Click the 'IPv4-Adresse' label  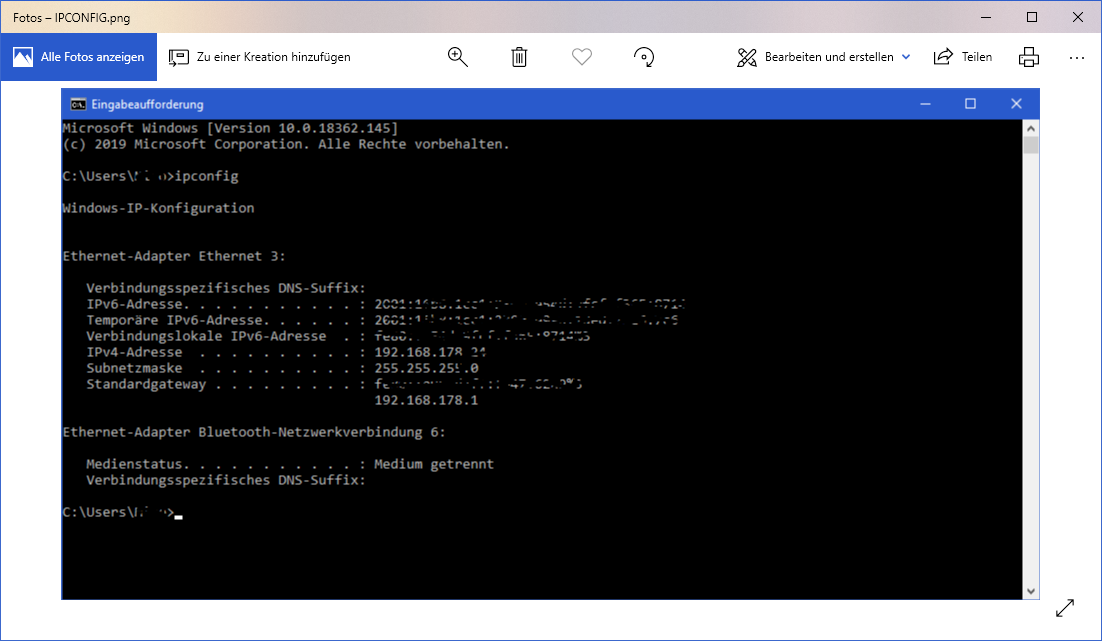point(134,352)
